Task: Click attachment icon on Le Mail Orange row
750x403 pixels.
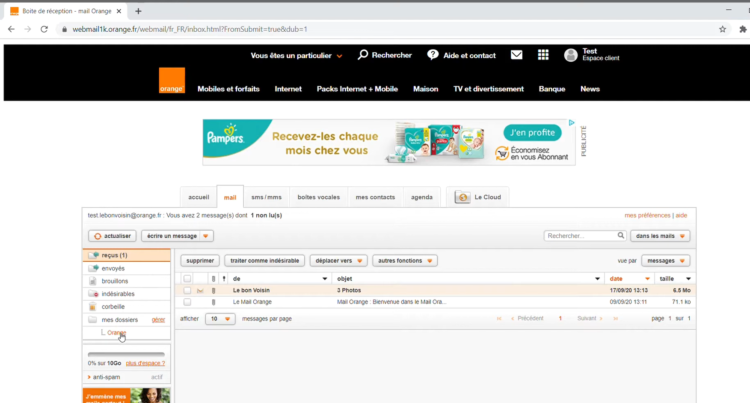Action: click(213, 302)
